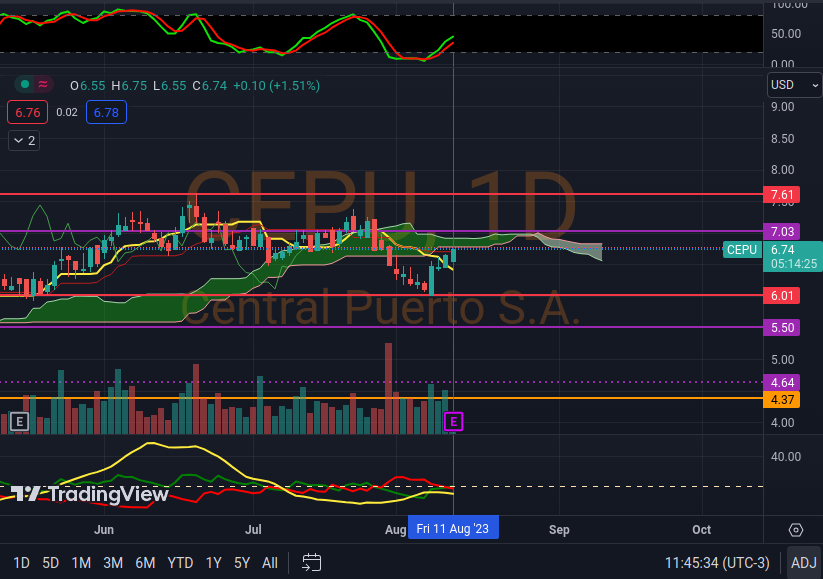Open timezone menu showing 11:45:34 (UTC-3)

click(x=717, y=563)
